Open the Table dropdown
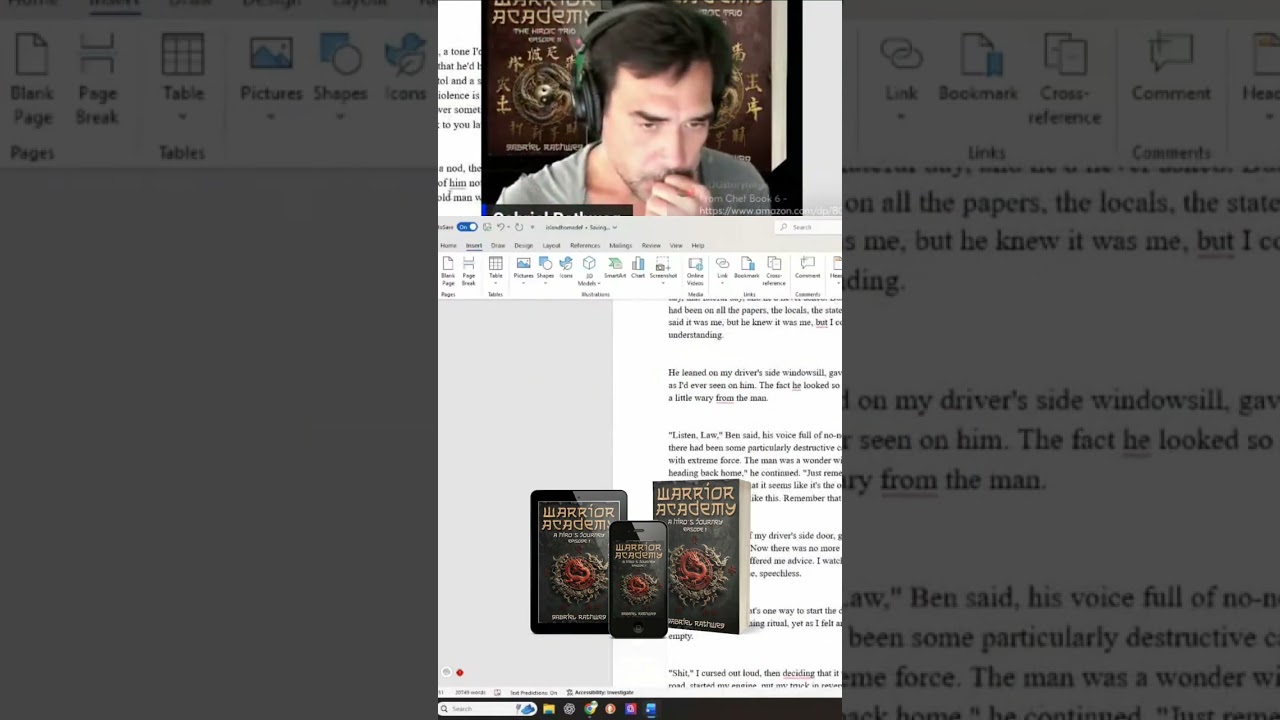The width and height of the screenshot is (1280, 720). point(495,283)
